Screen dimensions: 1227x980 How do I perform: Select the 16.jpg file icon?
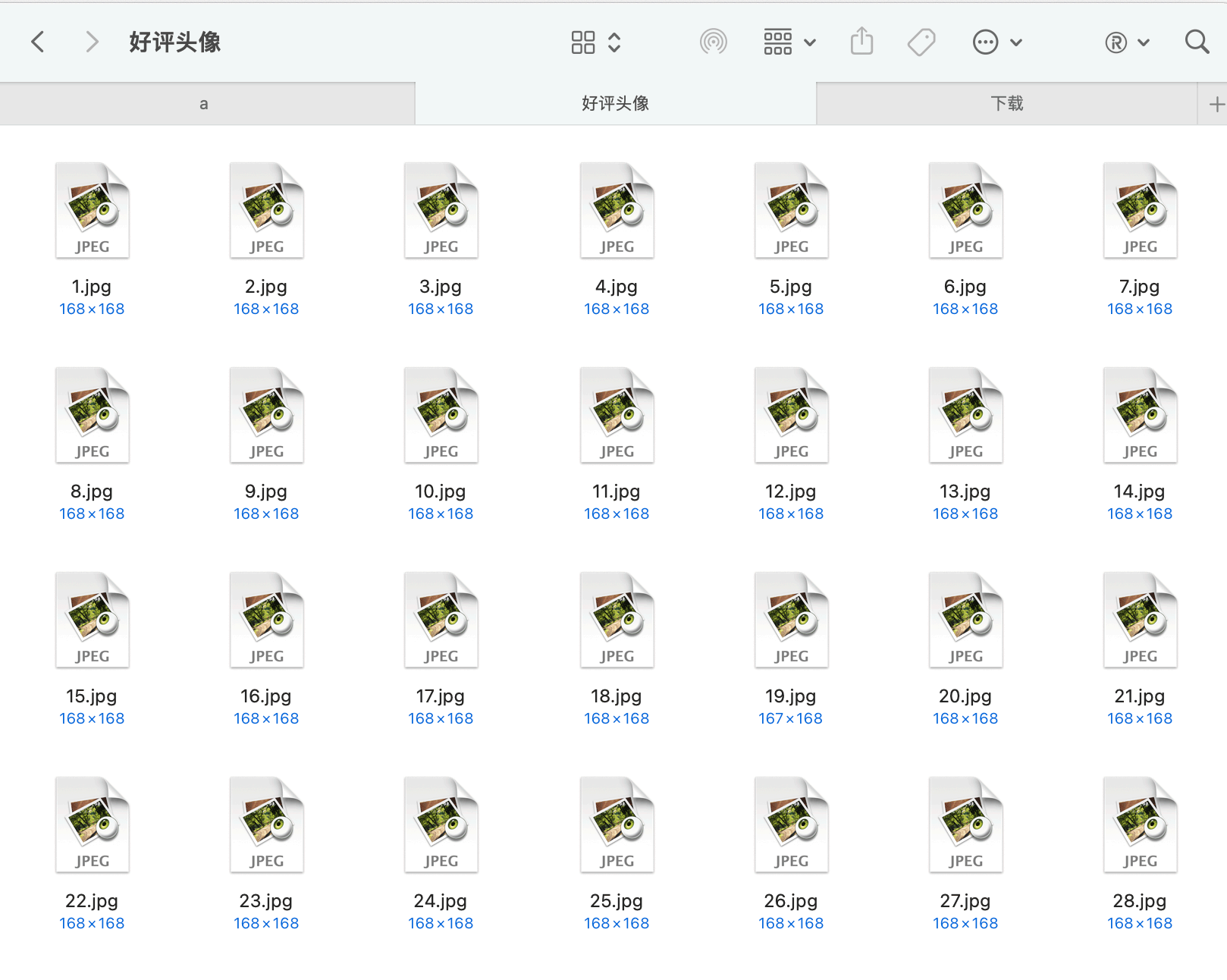[267, 620]
